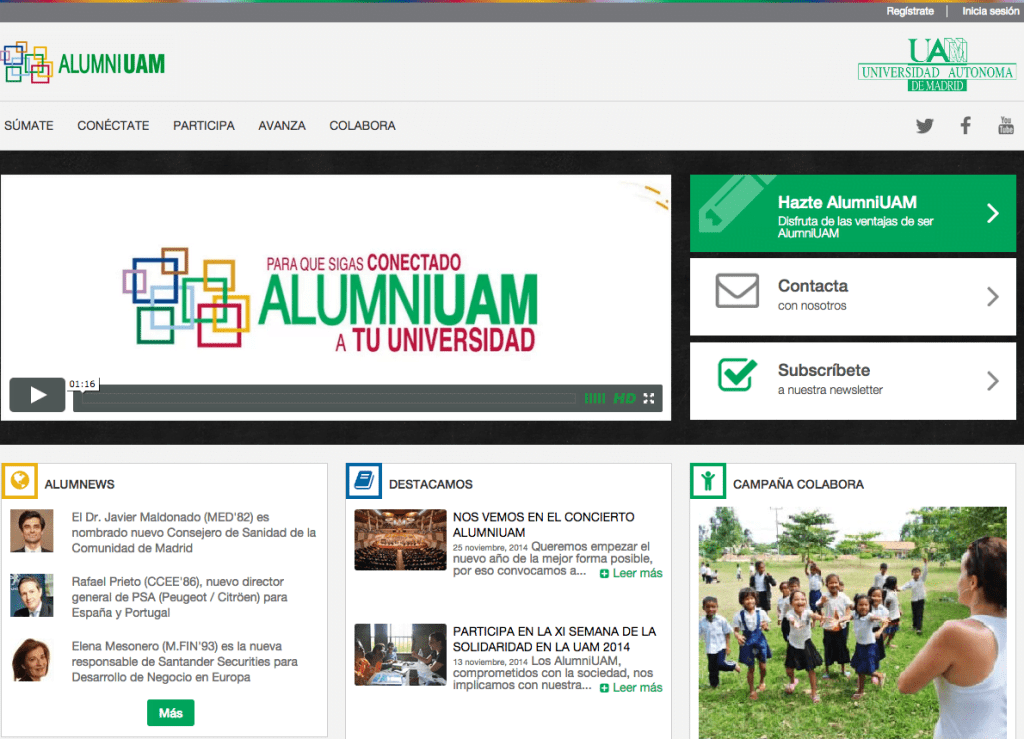Toggle fullscreen mode on the video

(x=650, y=397)
